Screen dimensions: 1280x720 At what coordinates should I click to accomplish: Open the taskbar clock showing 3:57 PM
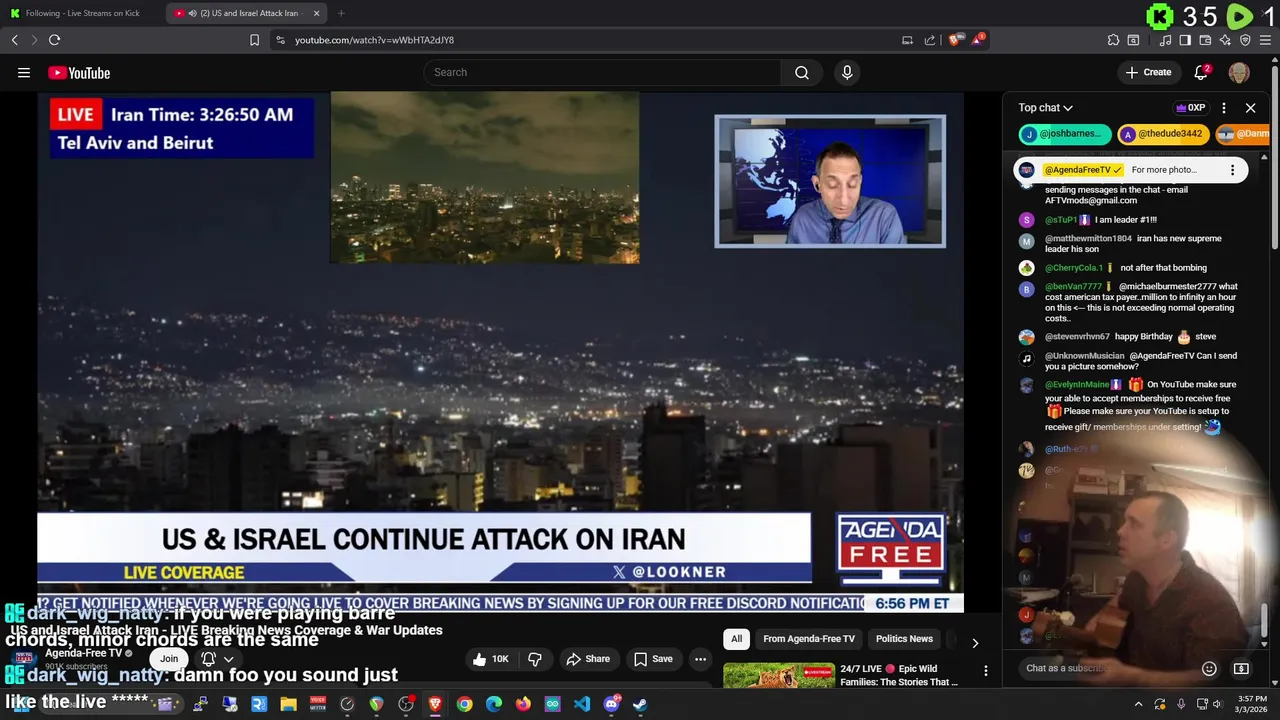pyautogui.click(x=1253, y=704)
